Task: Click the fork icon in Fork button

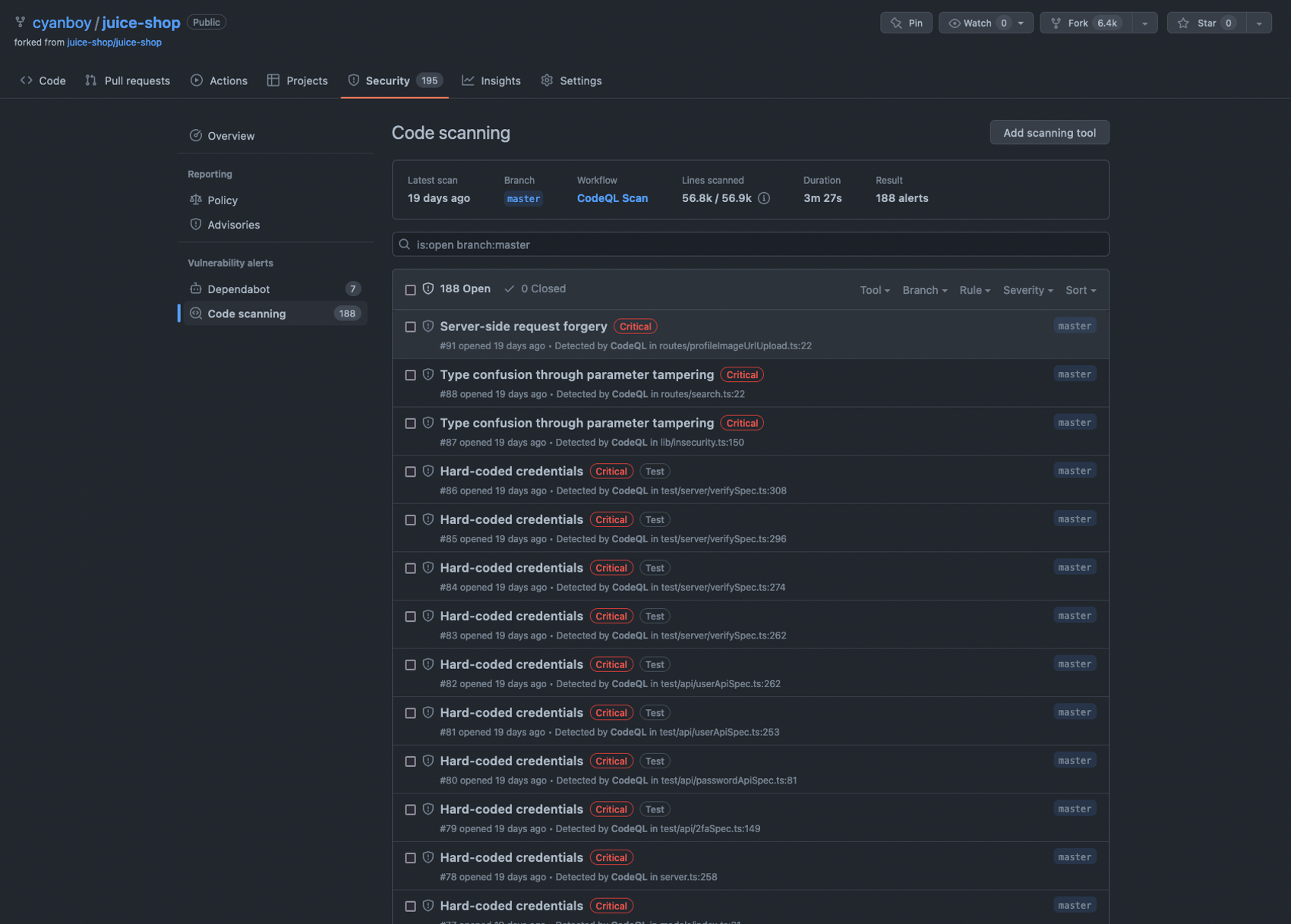Action: (1056, 23)
